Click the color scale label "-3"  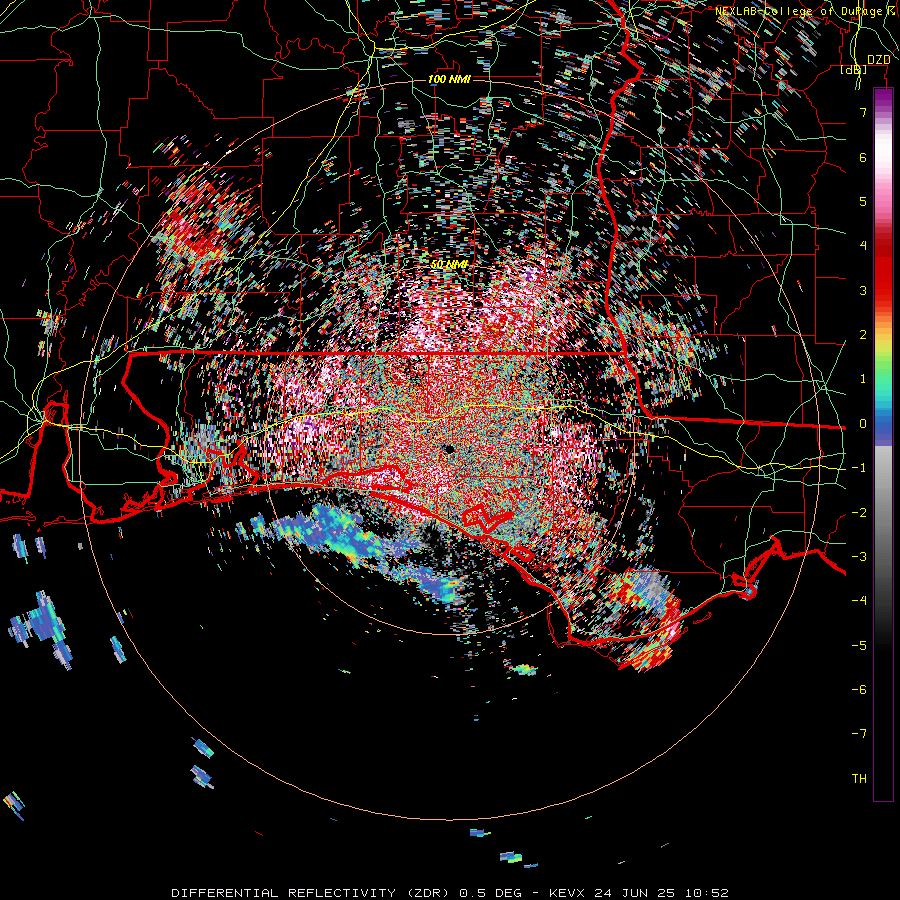tap(859, 557)
